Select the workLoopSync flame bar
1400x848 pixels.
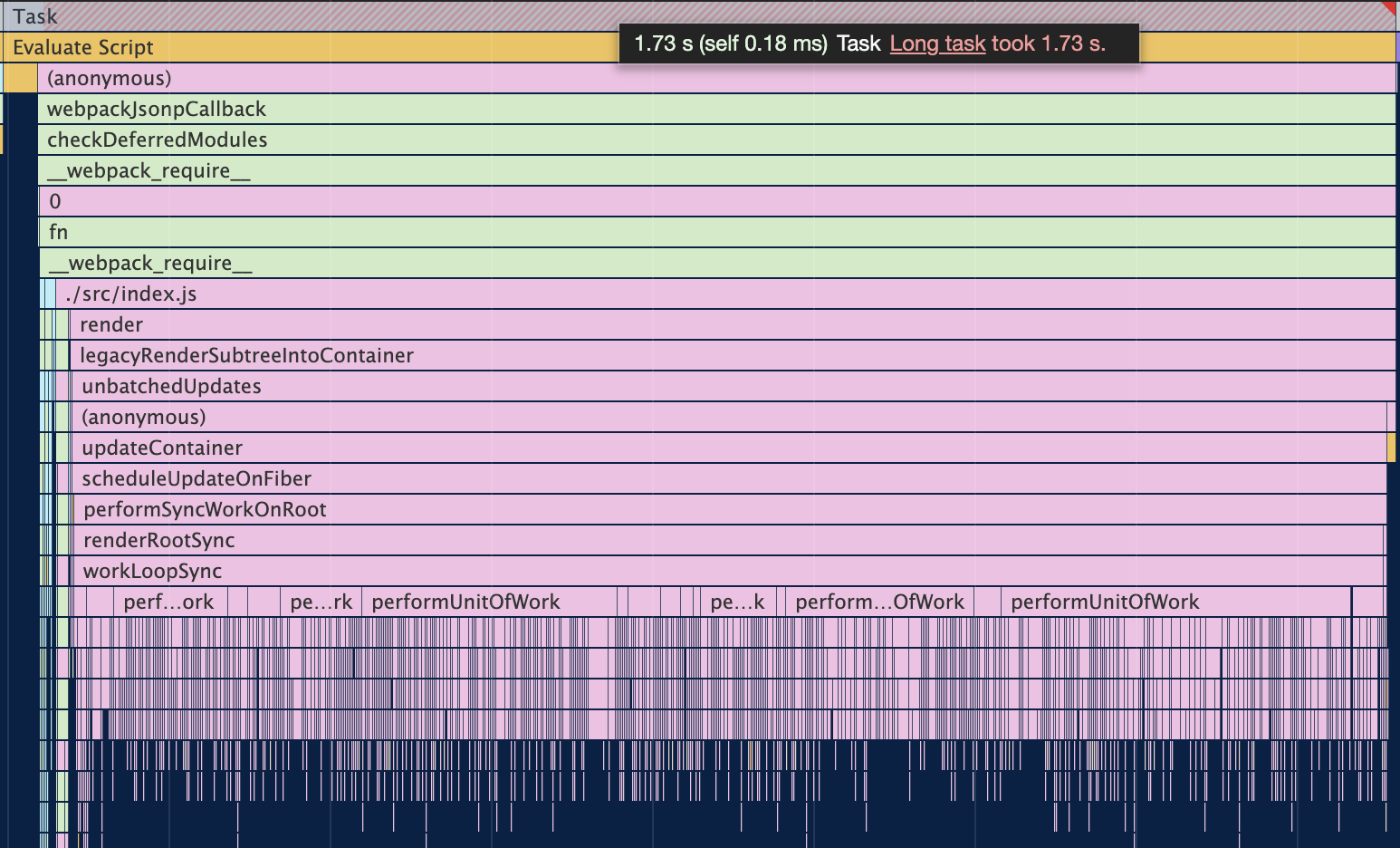pos(729,571)
